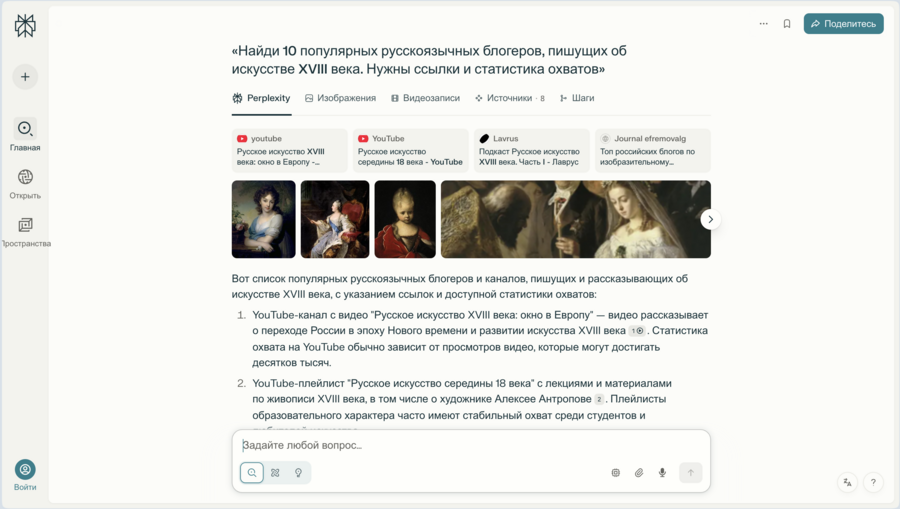
Task: Switch to the Изображения tab
Action: (340, 98)
